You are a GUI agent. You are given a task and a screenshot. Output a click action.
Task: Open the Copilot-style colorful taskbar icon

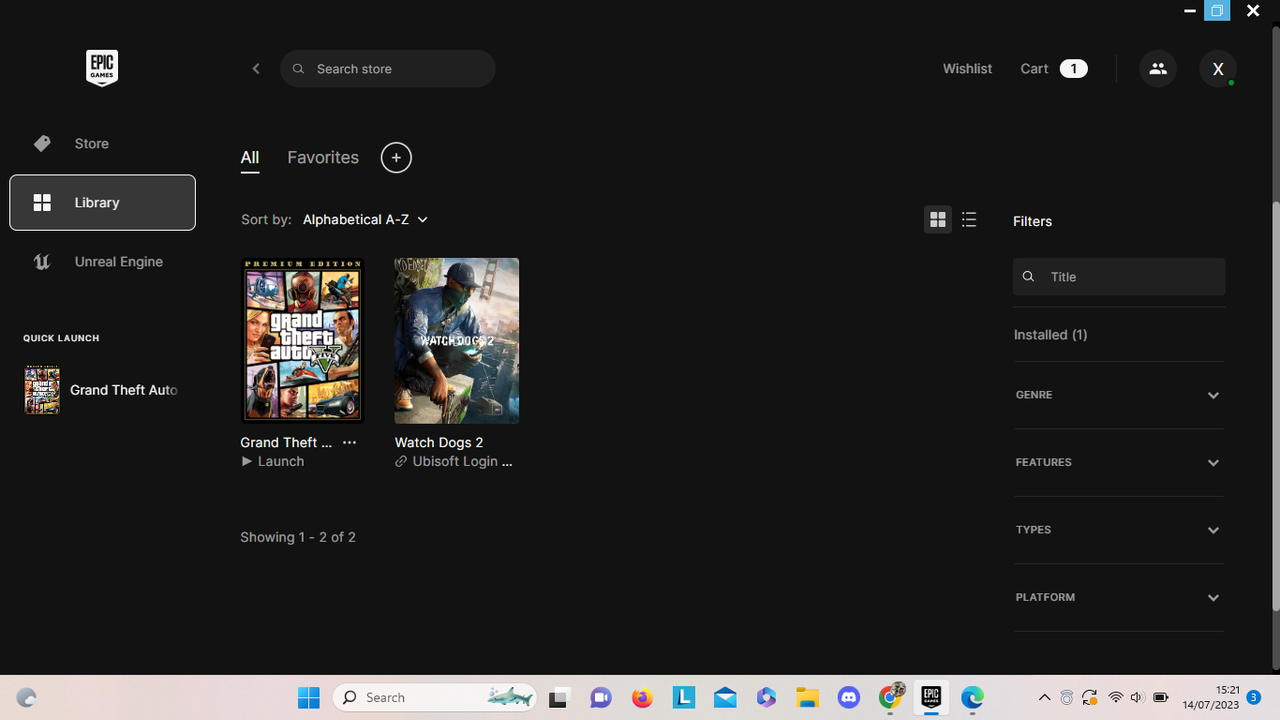click(x=767, y=697)
